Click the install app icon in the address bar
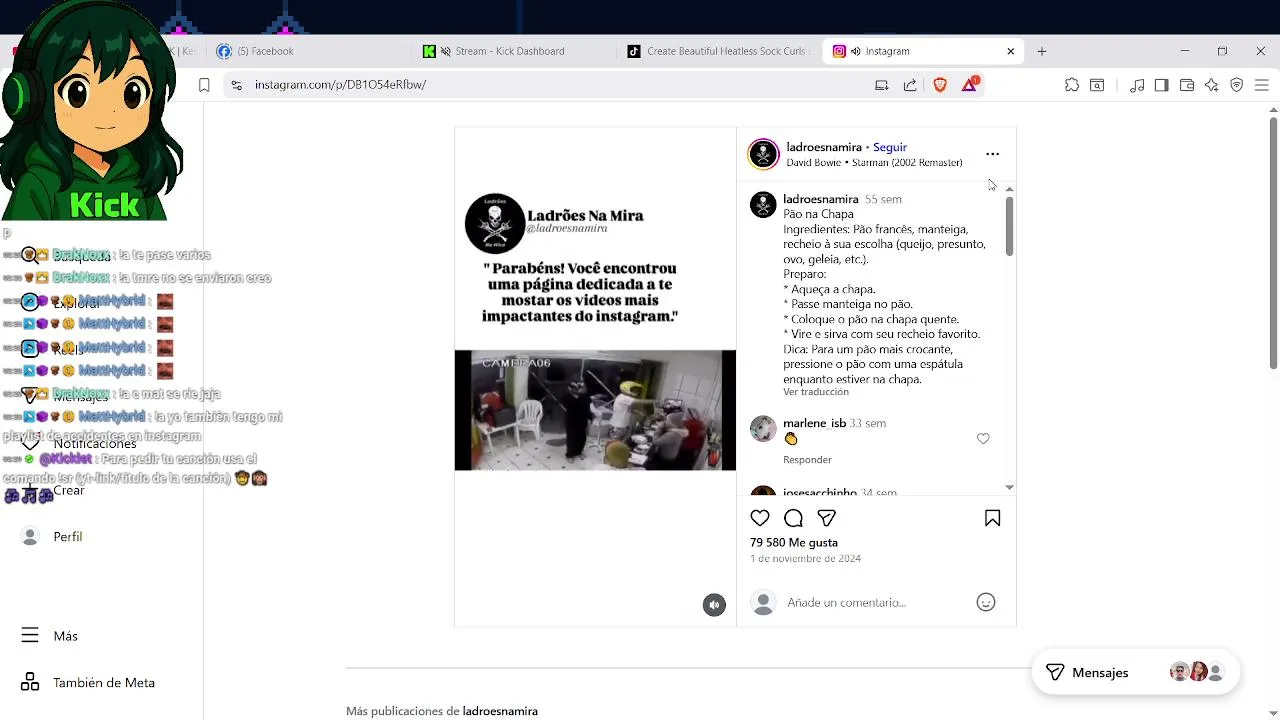This screenshot has height=720, width=1280. click(881, 85)
